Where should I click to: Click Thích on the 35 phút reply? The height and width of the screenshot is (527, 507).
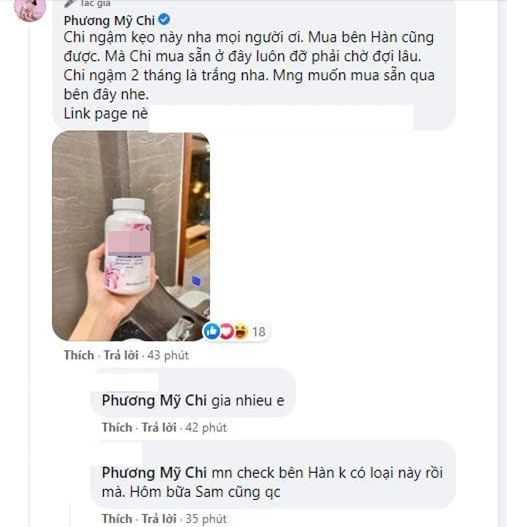(117, 519)
